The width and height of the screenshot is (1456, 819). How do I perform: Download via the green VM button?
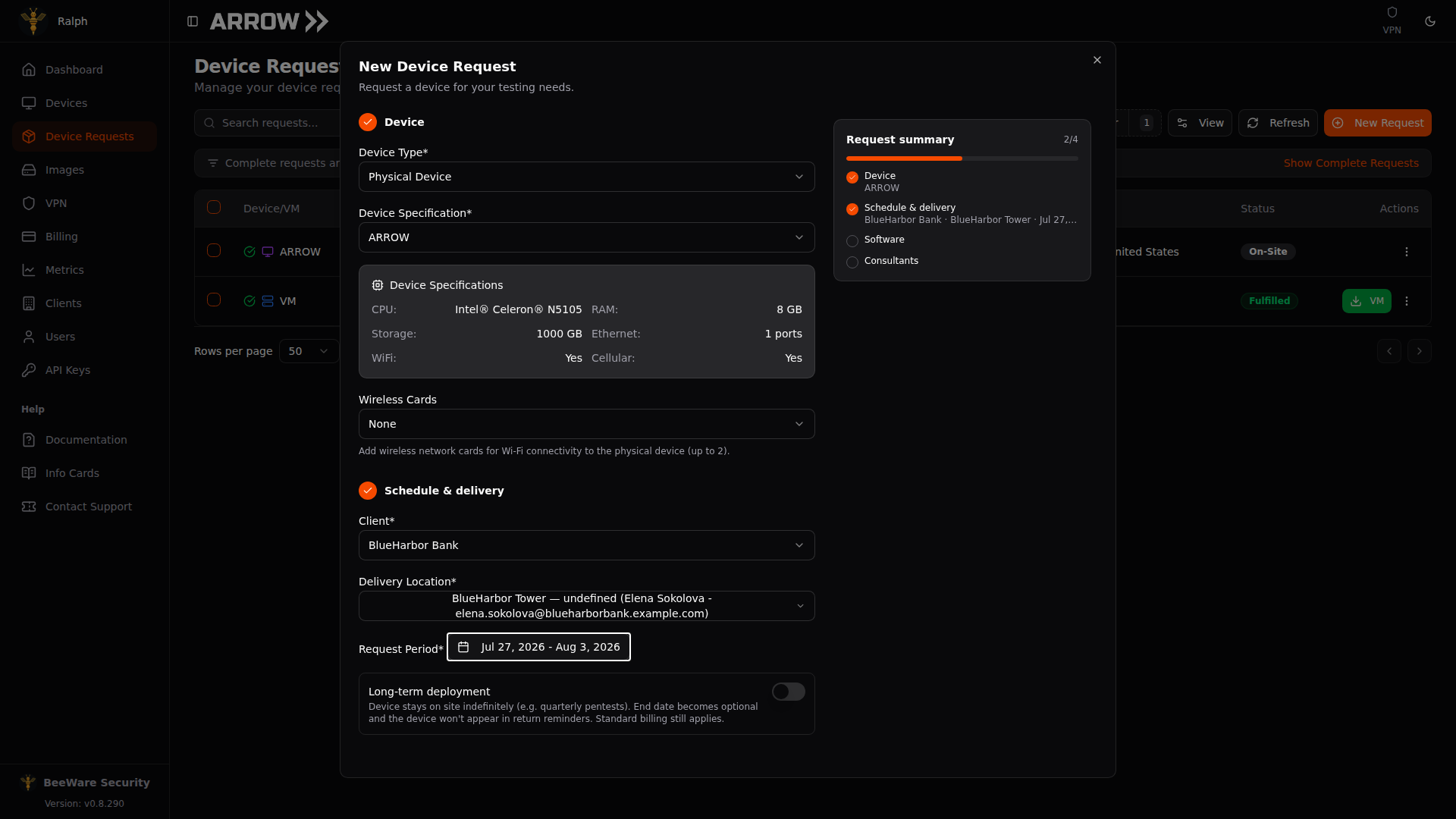point(1367,301)
